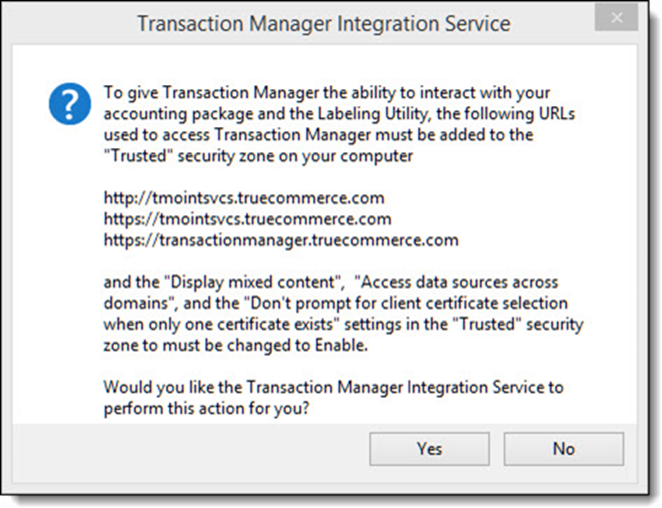Click the line starting "To give Transaction Manager"
Screen dimensions: 662x508
(327, 93)
